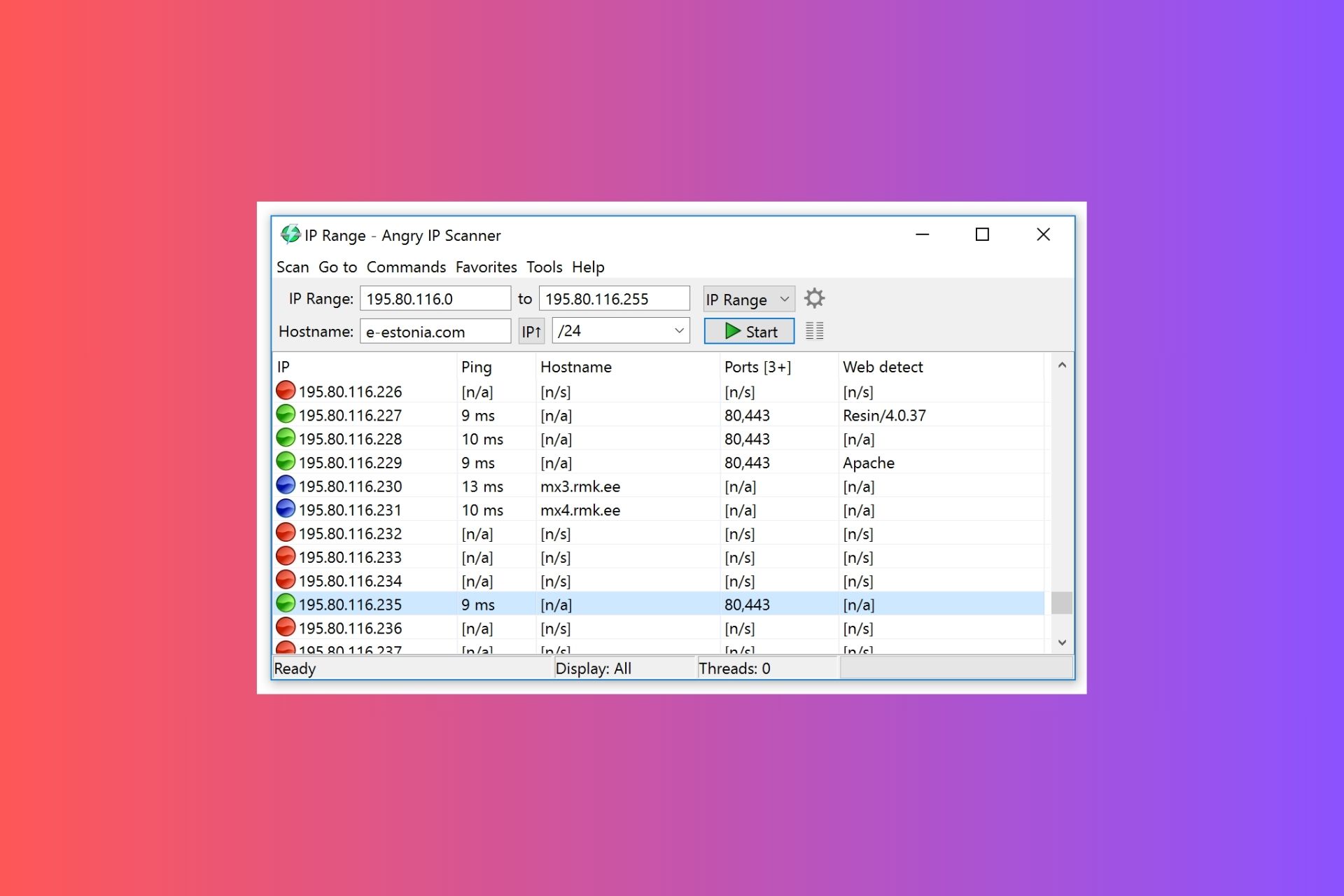
Task: Click the IP↑ lookup button
Action: (531, 330)
